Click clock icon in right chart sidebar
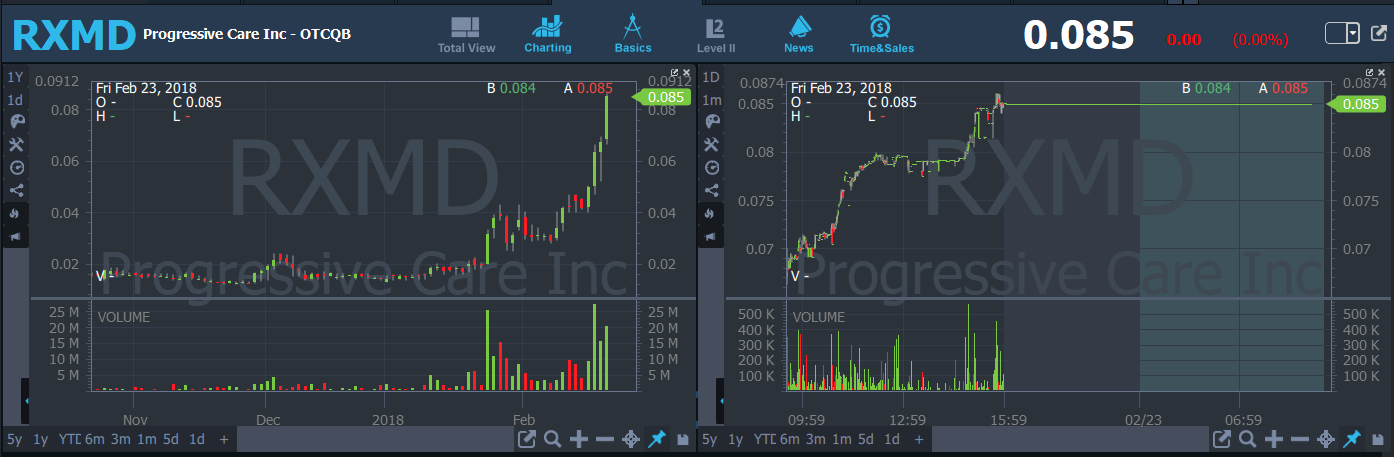Viewport: 1394px width, 457px height. coord(712,168)
